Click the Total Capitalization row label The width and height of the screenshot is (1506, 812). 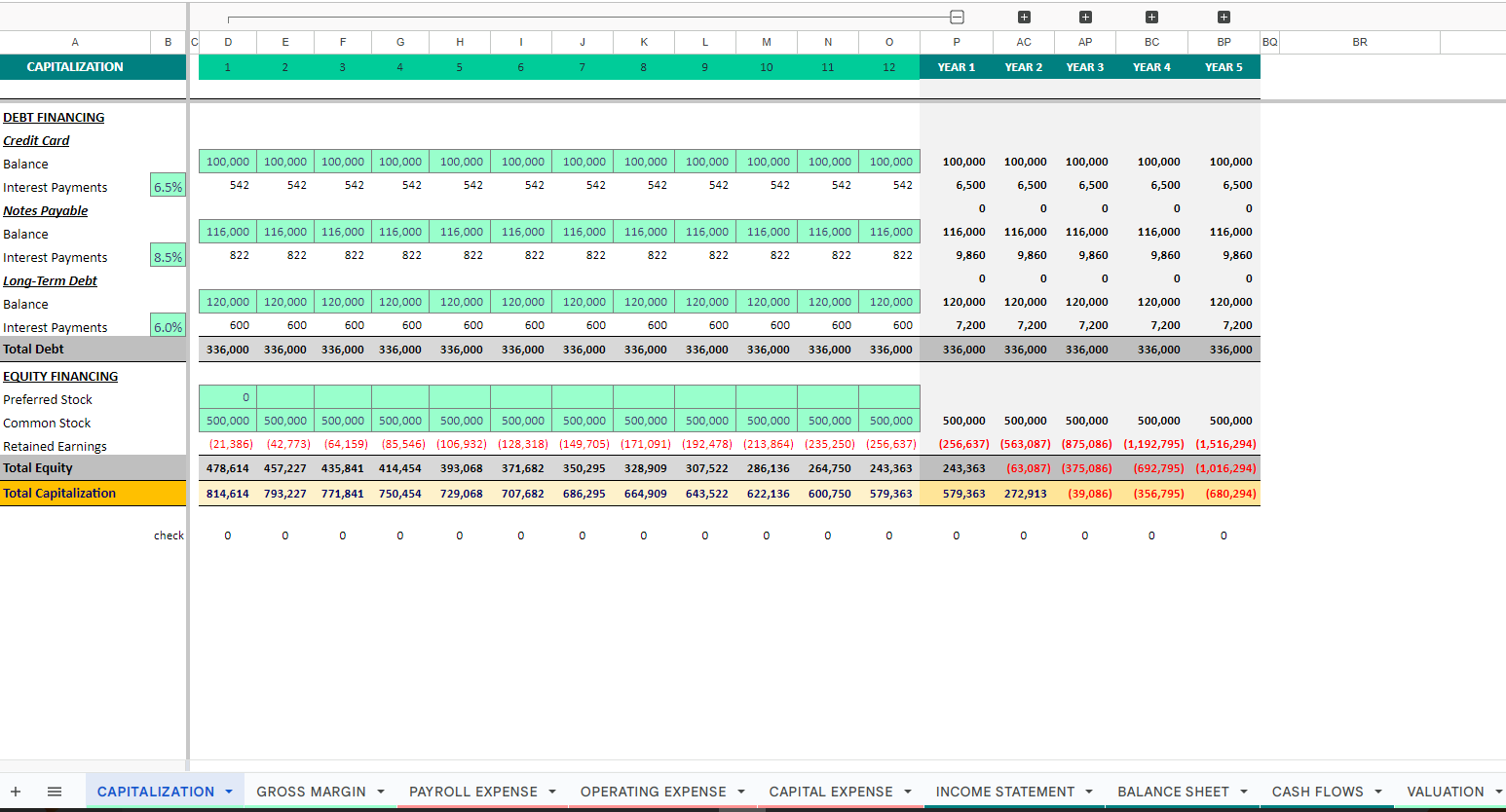[x=59, y=493]
